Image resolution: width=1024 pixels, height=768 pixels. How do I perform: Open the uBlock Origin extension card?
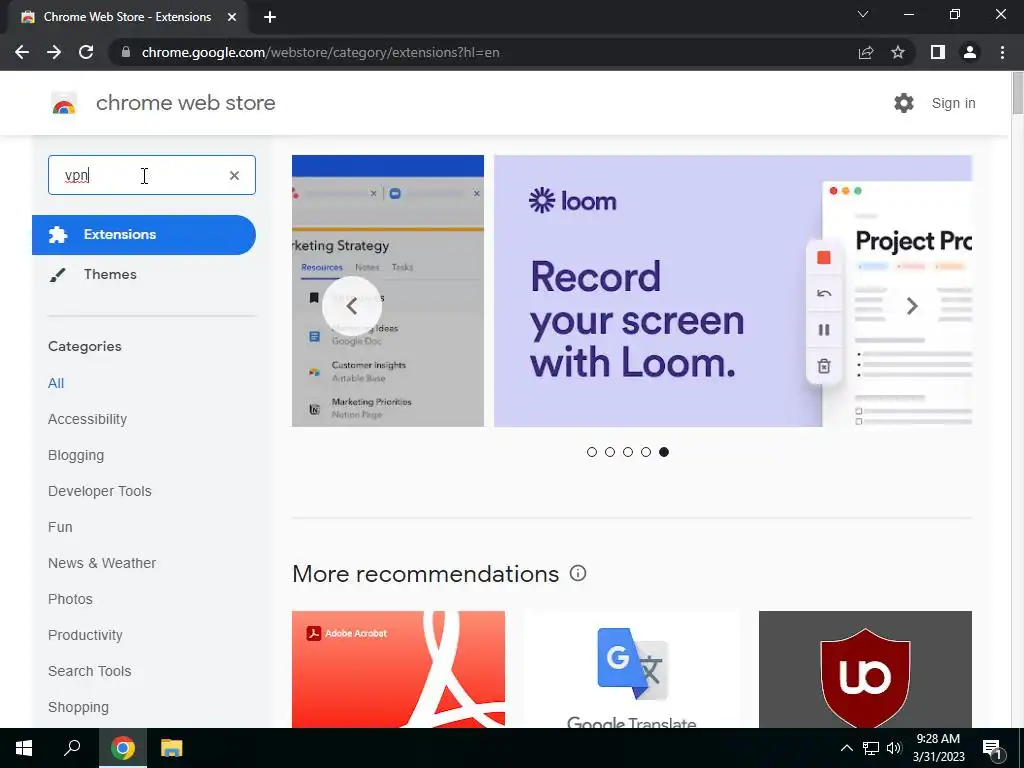865,669
